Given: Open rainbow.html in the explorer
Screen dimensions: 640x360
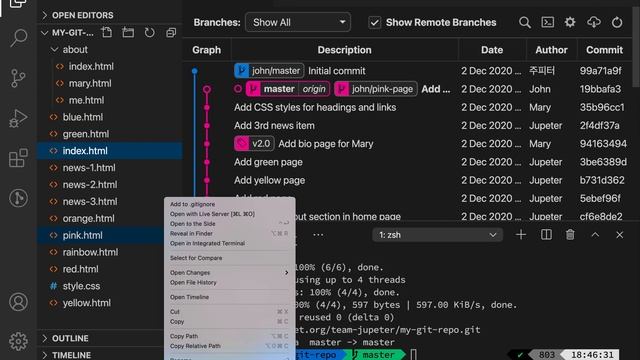Looking at the screenshot, I should (90, 252).
